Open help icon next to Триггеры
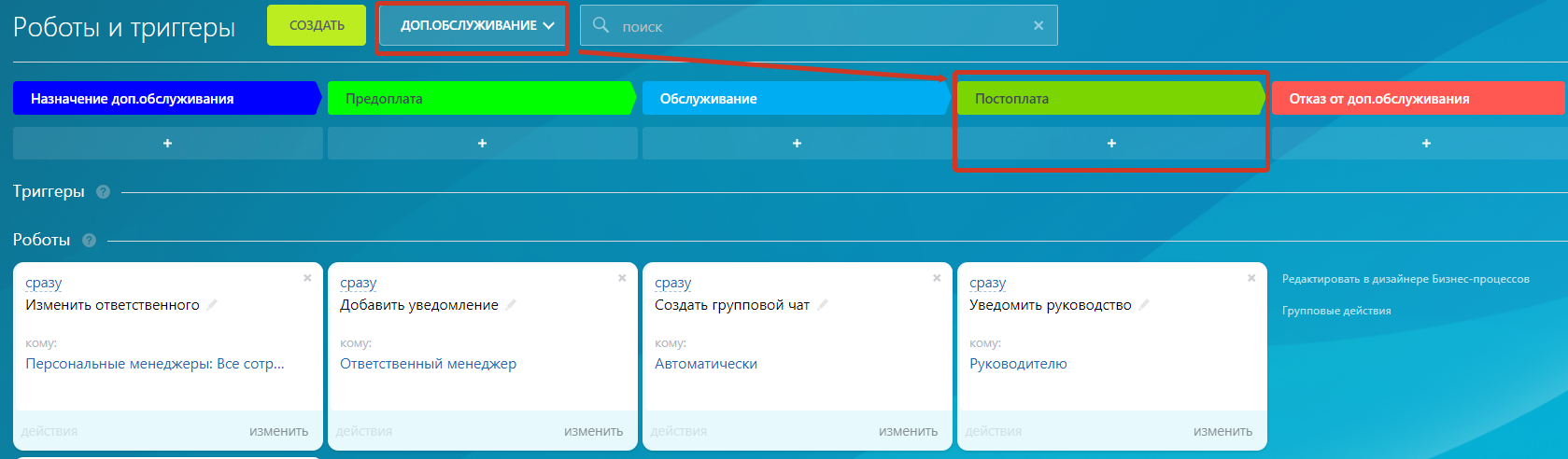 [103, 191]
